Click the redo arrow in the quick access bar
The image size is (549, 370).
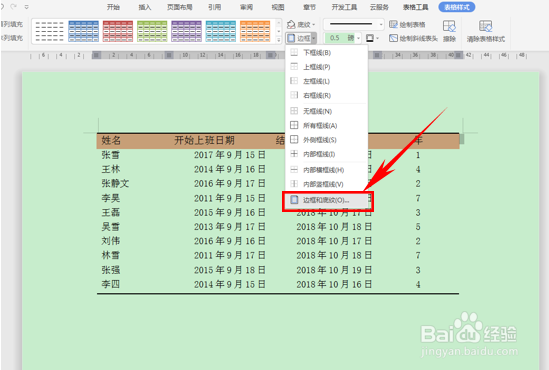click(x=14, y=7)
